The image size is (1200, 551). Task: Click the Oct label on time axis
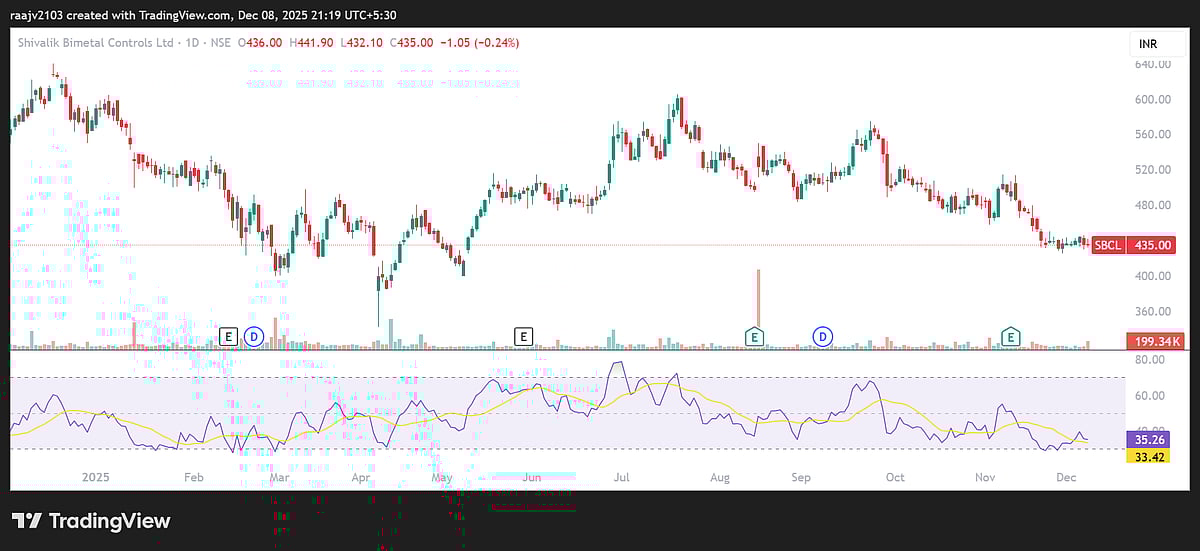(895, 477)
